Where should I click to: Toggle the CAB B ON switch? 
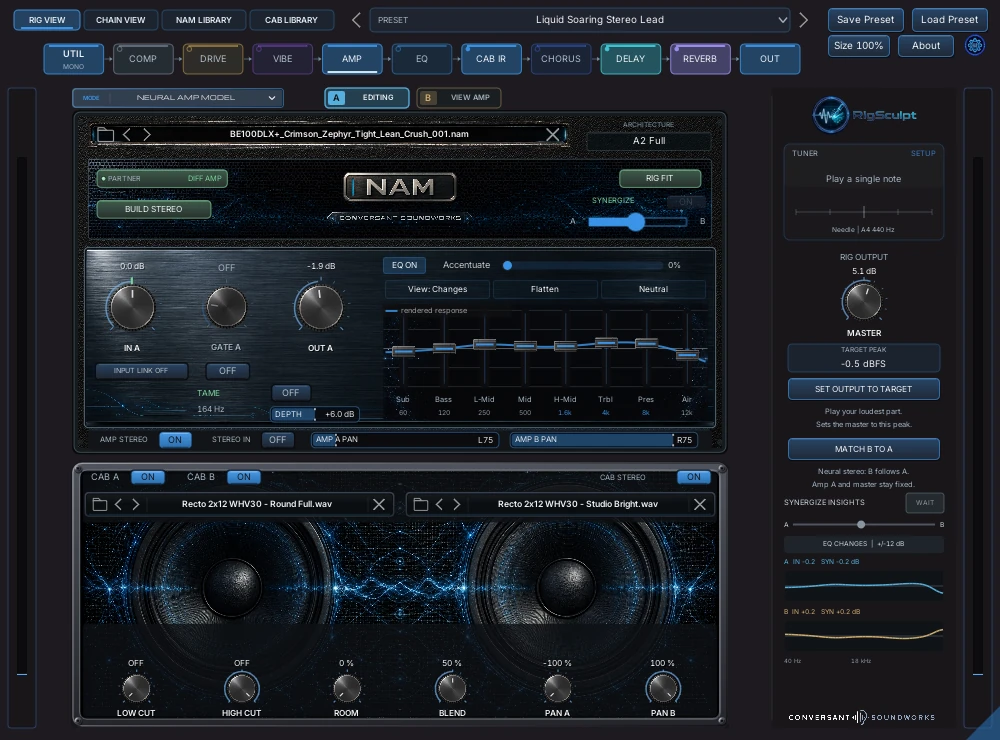[244, 477]
